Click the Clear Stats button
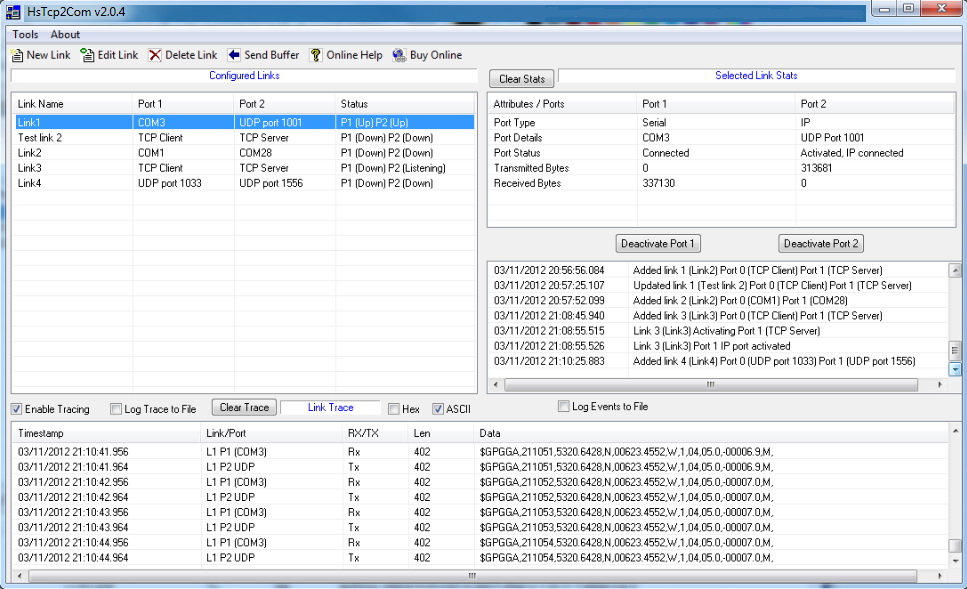 [x=521, y=79]
